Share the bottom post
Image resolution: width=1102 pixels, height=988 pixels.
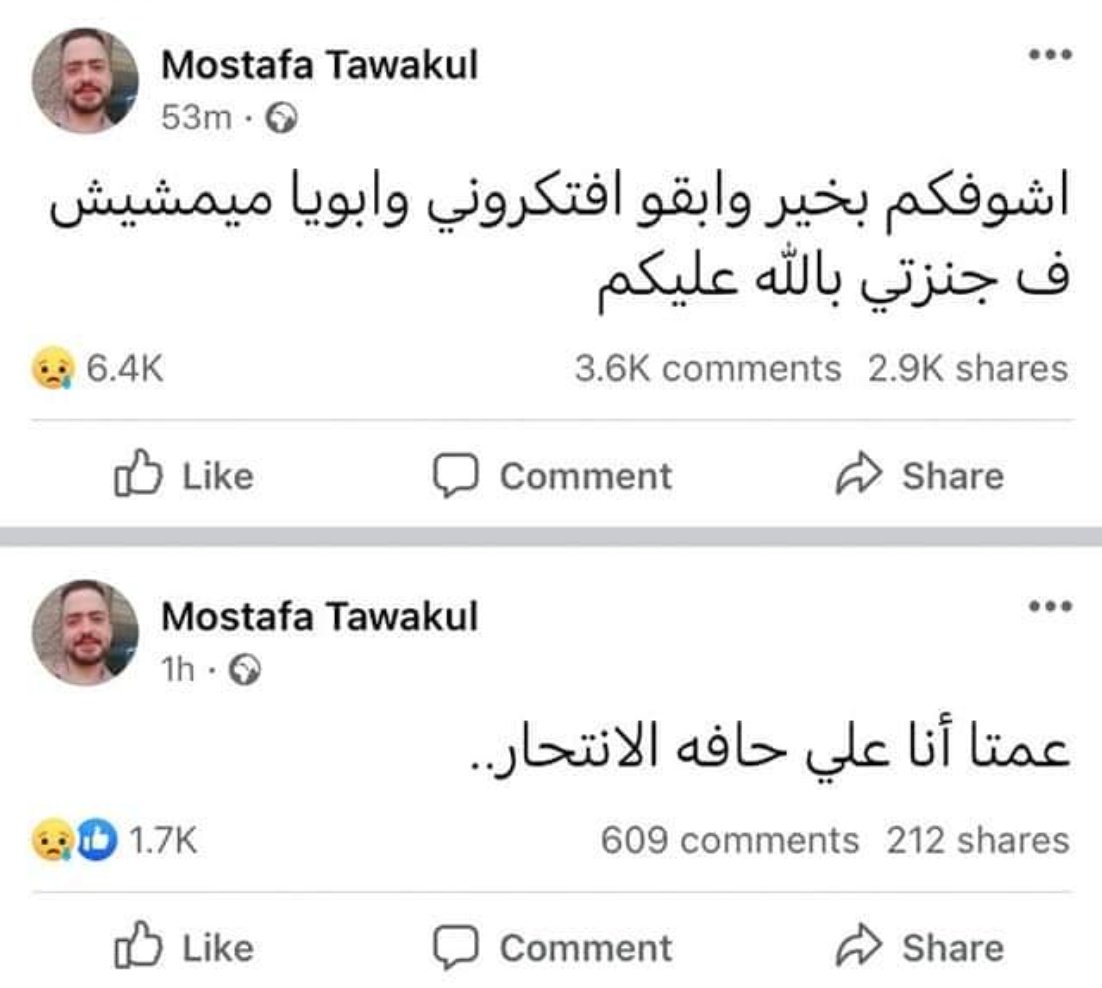(x=918, y=947)
